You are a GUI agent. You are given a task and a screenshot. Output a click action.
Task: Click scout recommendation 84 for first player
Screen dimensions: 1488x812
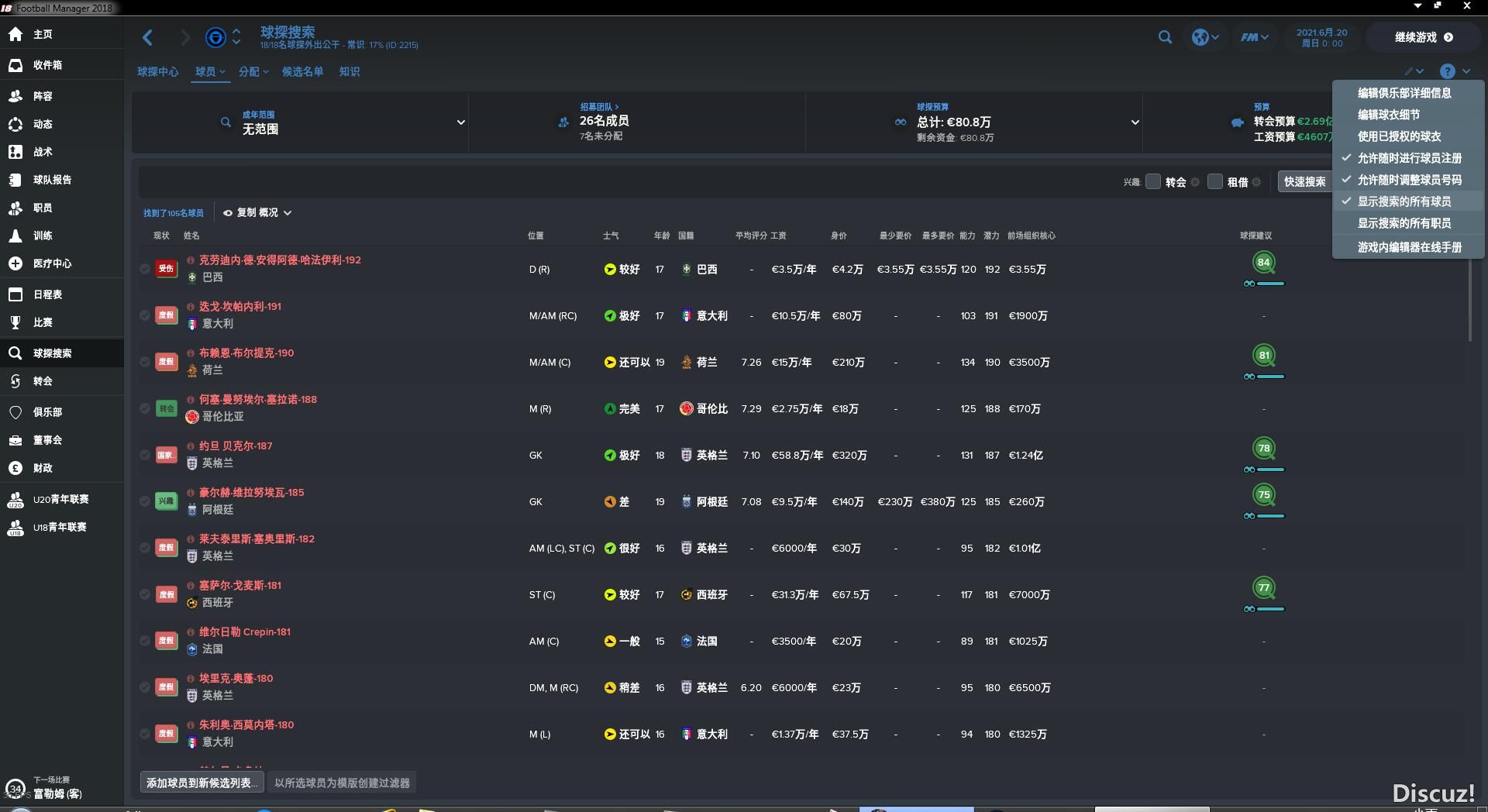coord(1264,262)
